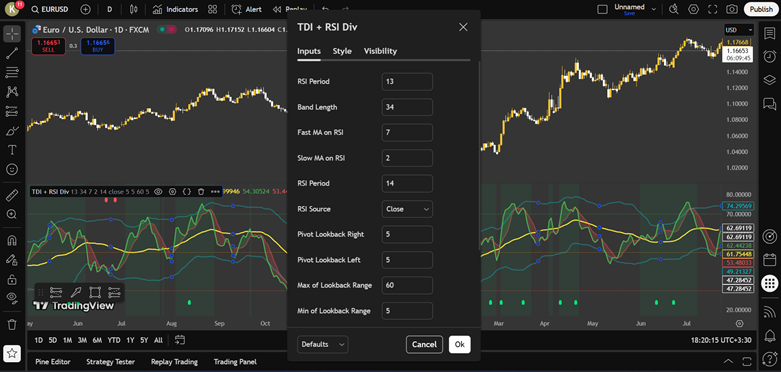Select the YTD time range
Screen dimensions: 781x372
[114, 341]
